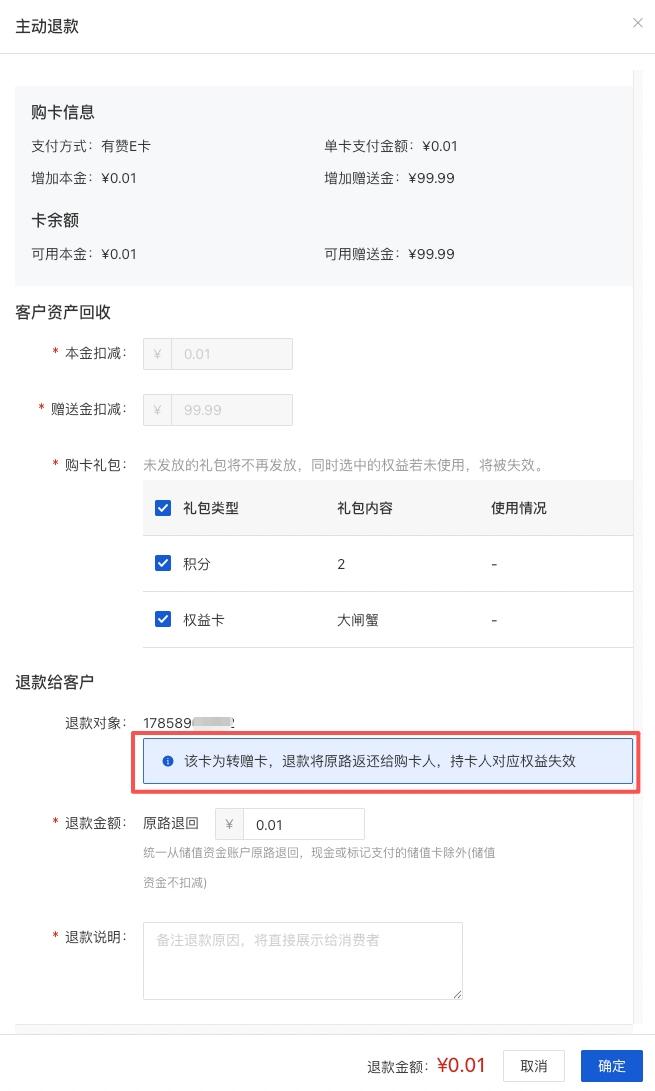Click the 大闸蟹 gift content cell
Image resolution: width=655 pixels, height=1091 pixels.
[x=358, y=620]
